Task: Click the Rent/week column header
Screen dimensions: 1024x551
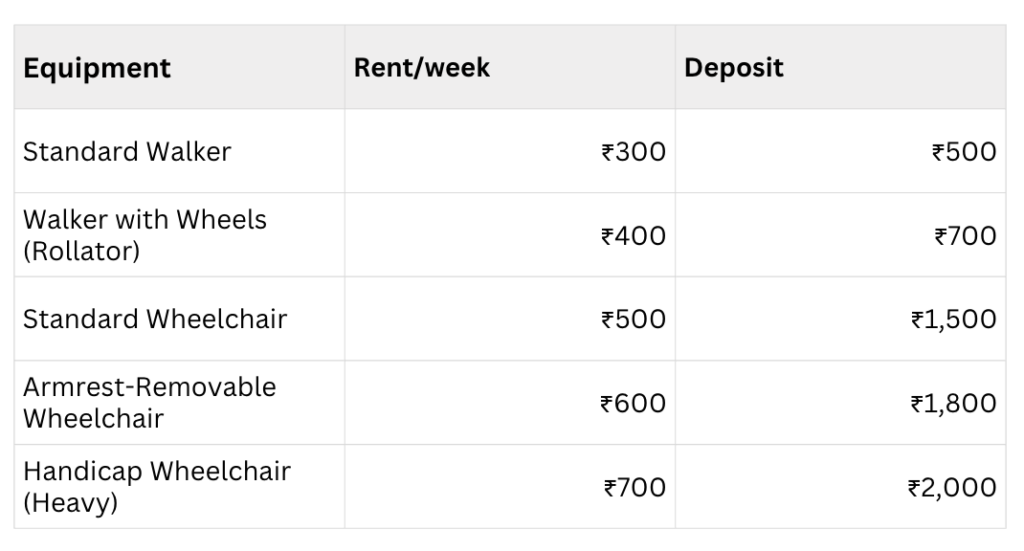Action: [x=421, y=68]
